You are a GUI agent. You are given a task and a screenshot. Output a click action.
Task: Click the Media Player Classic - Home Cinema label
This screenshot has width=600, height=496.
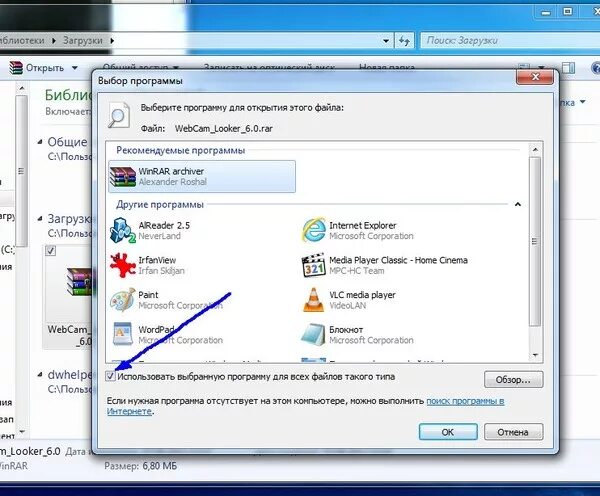point(398,260)
